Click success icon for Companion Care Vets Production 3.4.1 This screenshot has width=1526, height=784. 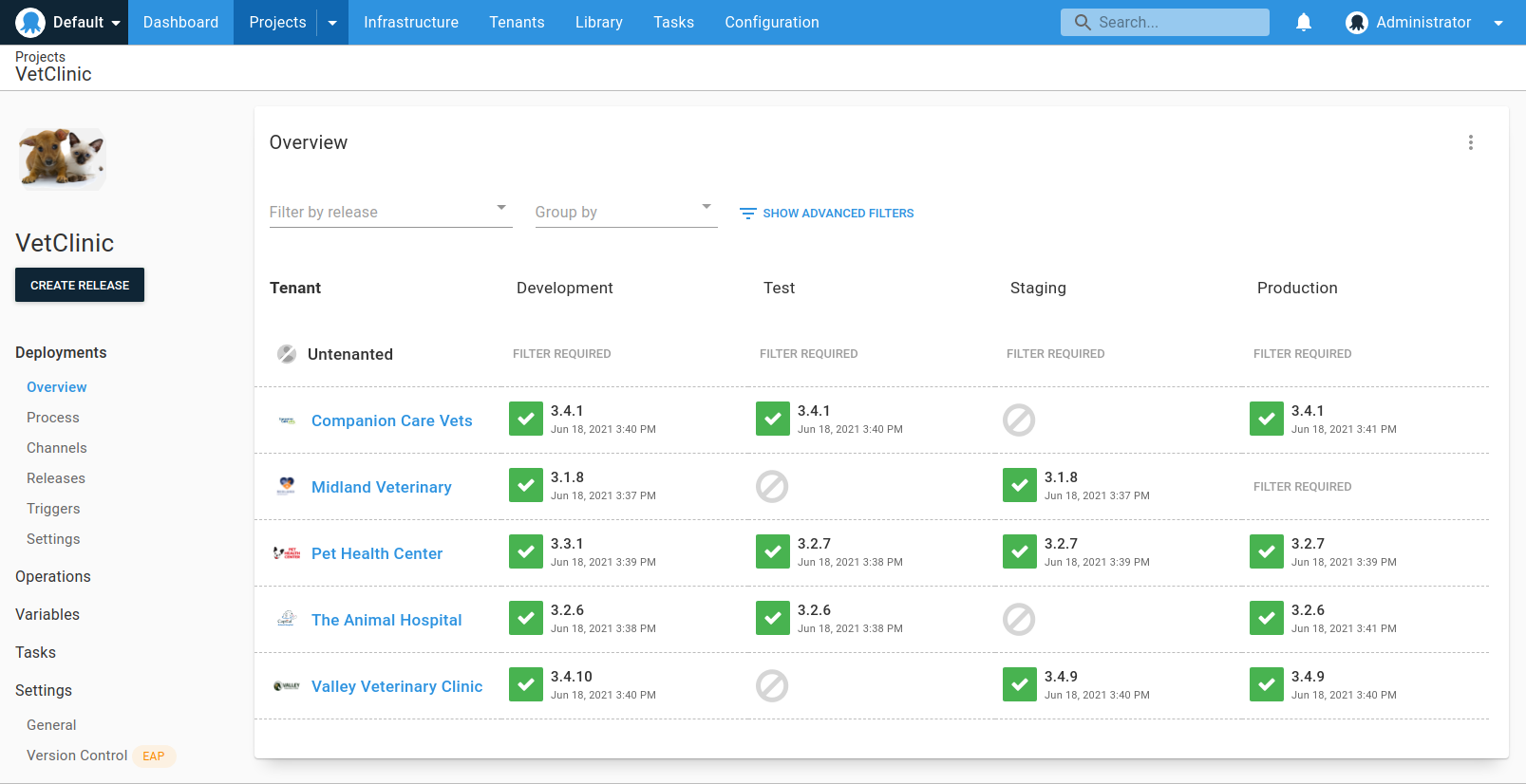click(x=1267, y=419)
